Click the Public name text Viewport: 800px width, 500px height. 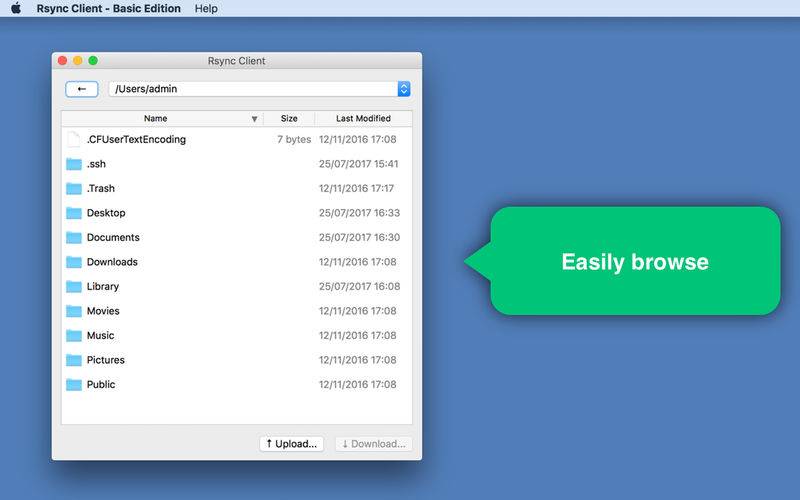tap(101, 384)
